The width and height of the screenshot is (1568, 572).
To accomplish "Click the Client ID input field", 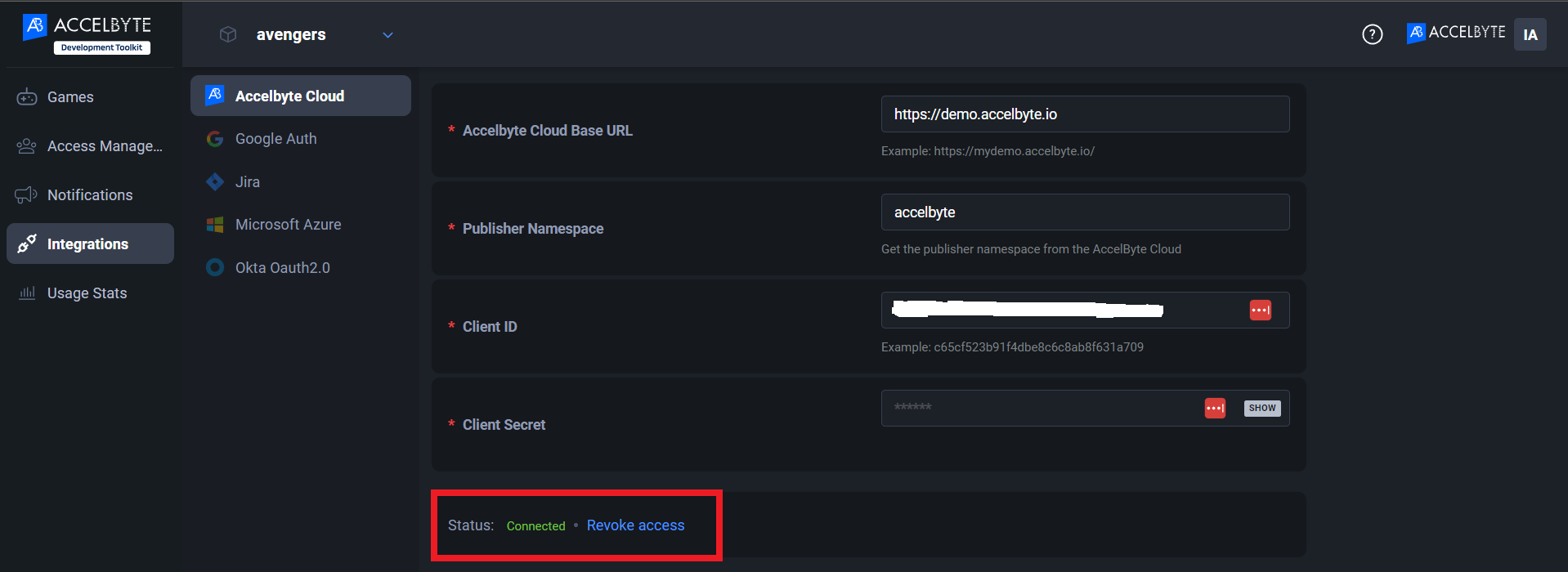I will point(1085,311).
